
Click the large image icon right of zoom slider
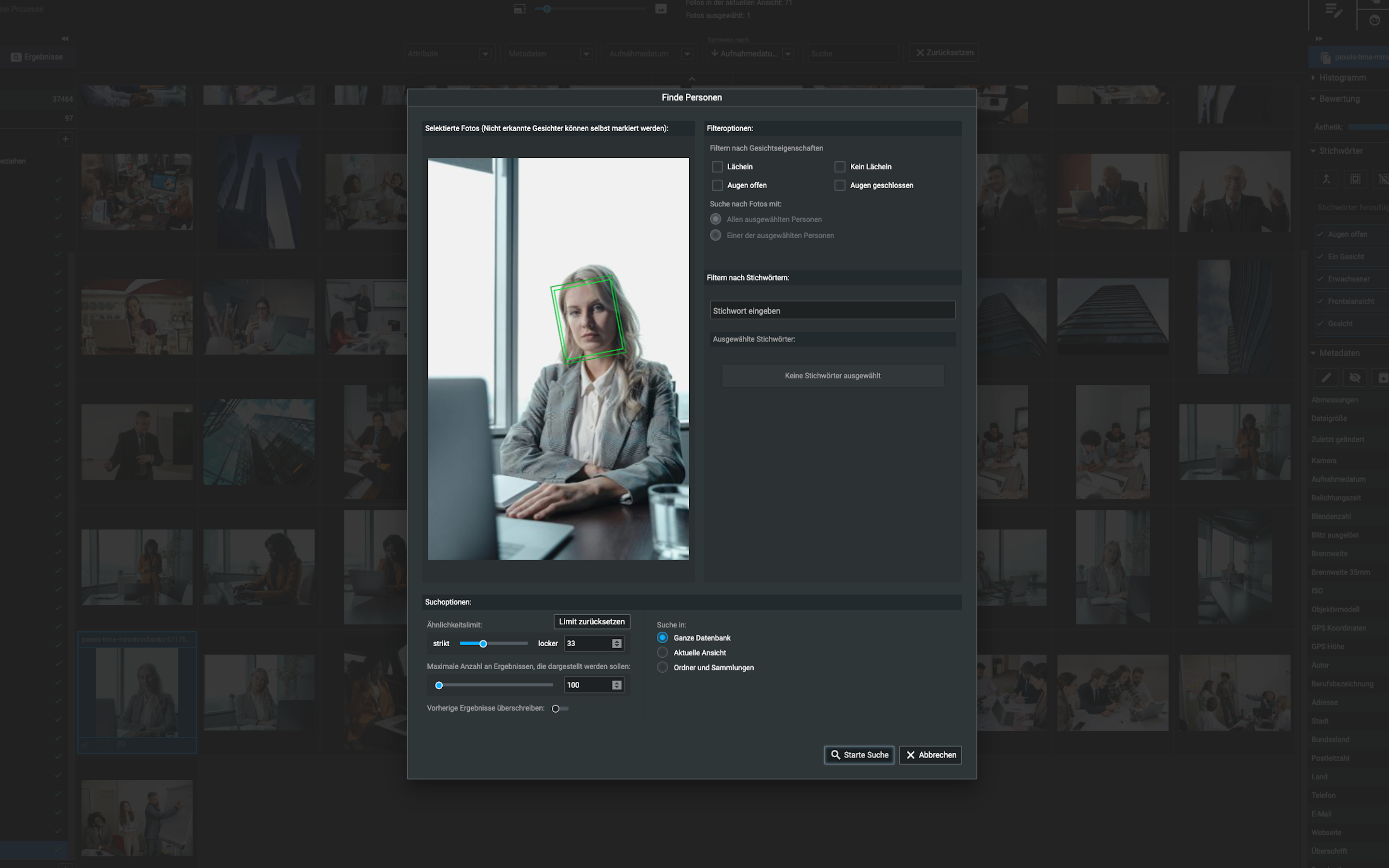(x=661, y=9)
